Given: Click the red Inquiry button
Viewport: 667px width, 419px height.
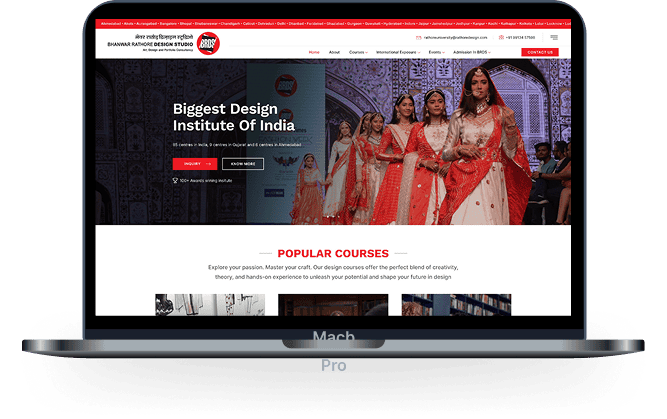Looking at the screenshot, I should pyautogui.click(x=194, y=163).
